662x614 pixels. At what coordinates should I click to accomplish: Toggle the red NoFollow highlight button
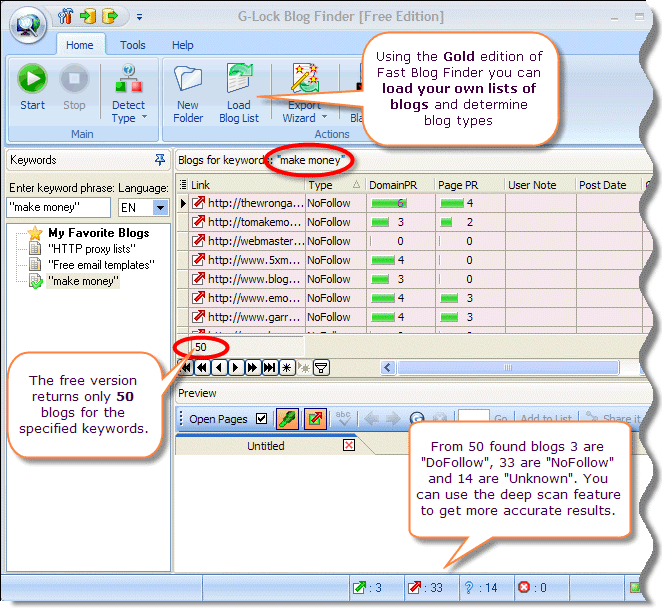(314, 419)
